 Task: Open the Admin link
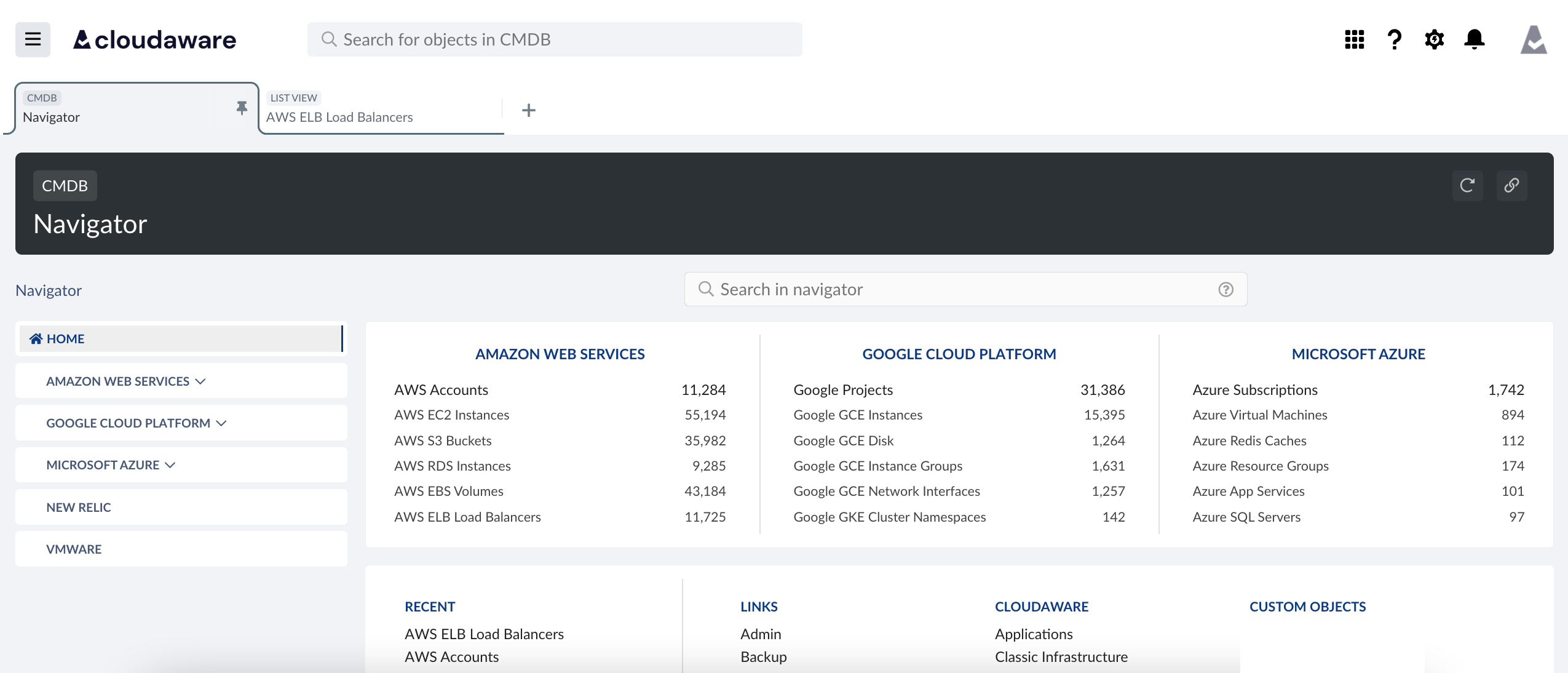tap(761, 634)
